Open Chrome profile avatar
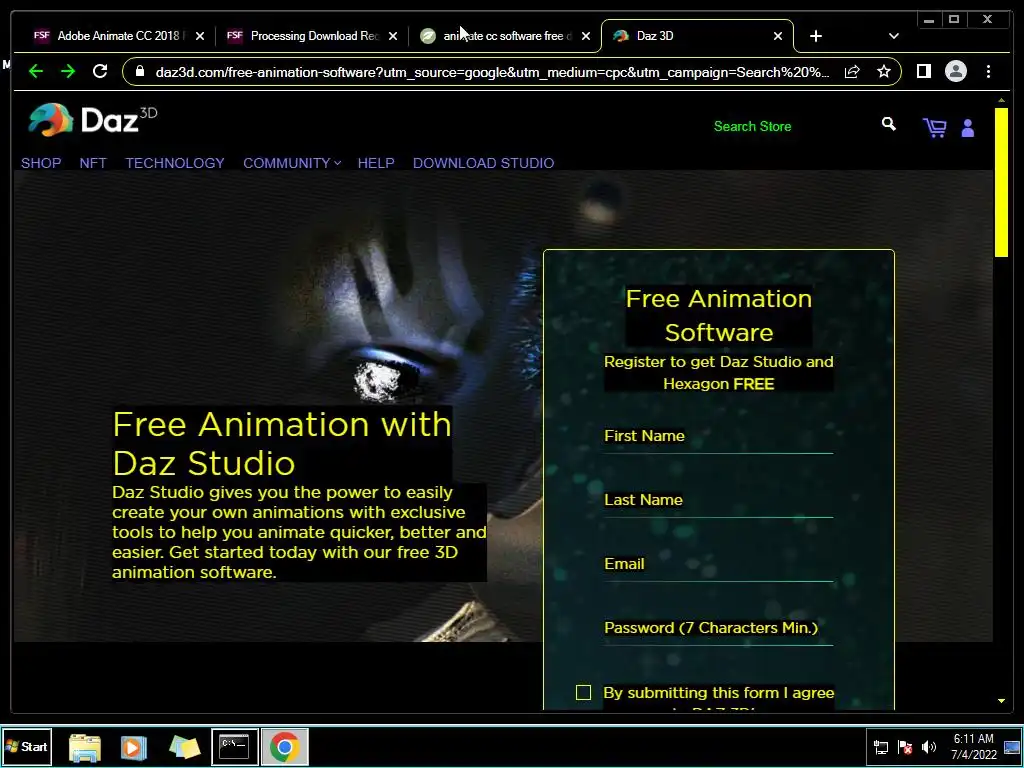Image resolution: width=1024 pixels, height=768 pixels. click(x=955, y=71)
